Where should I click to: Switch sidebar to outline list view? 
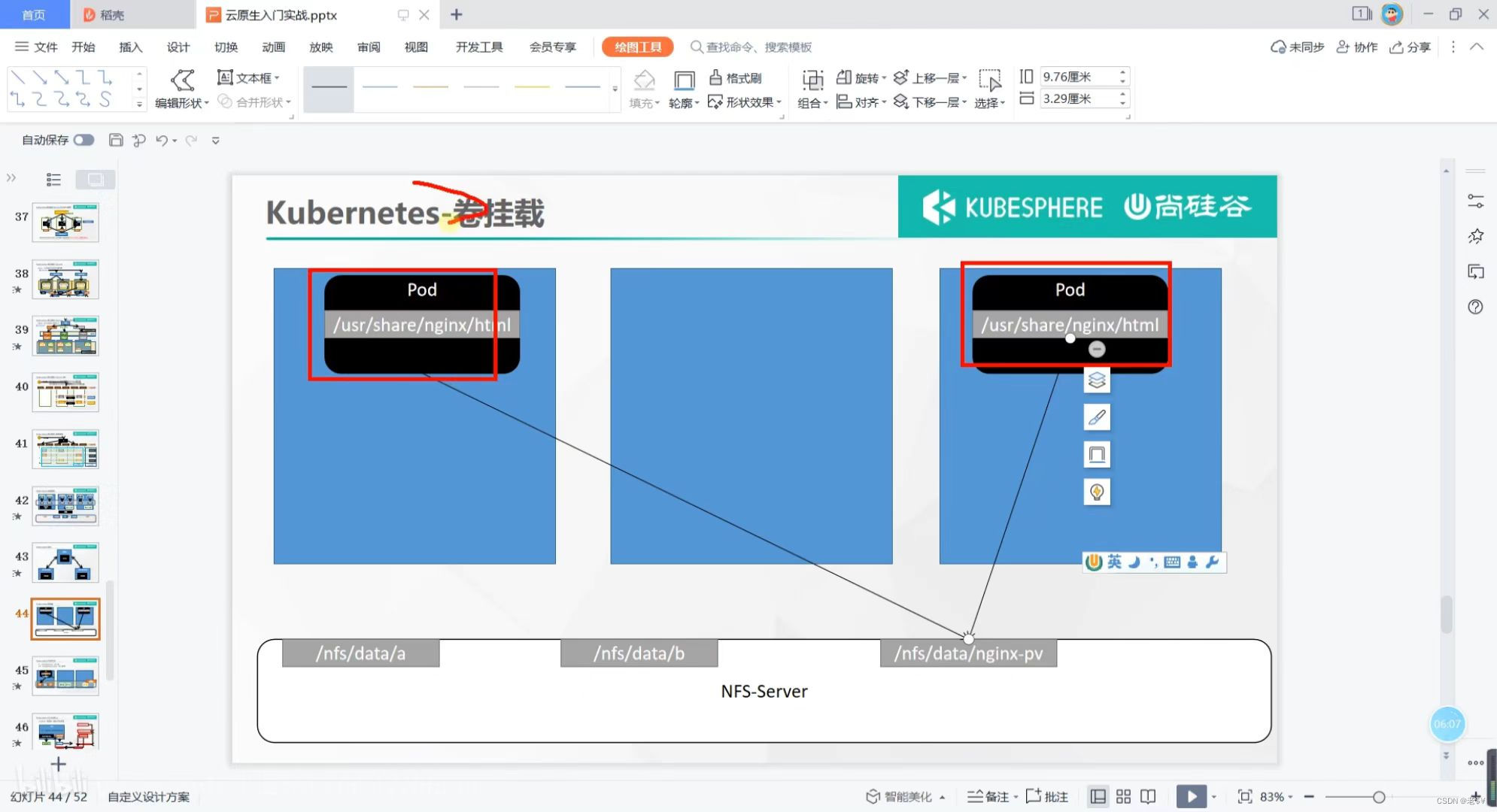[53, 179]
